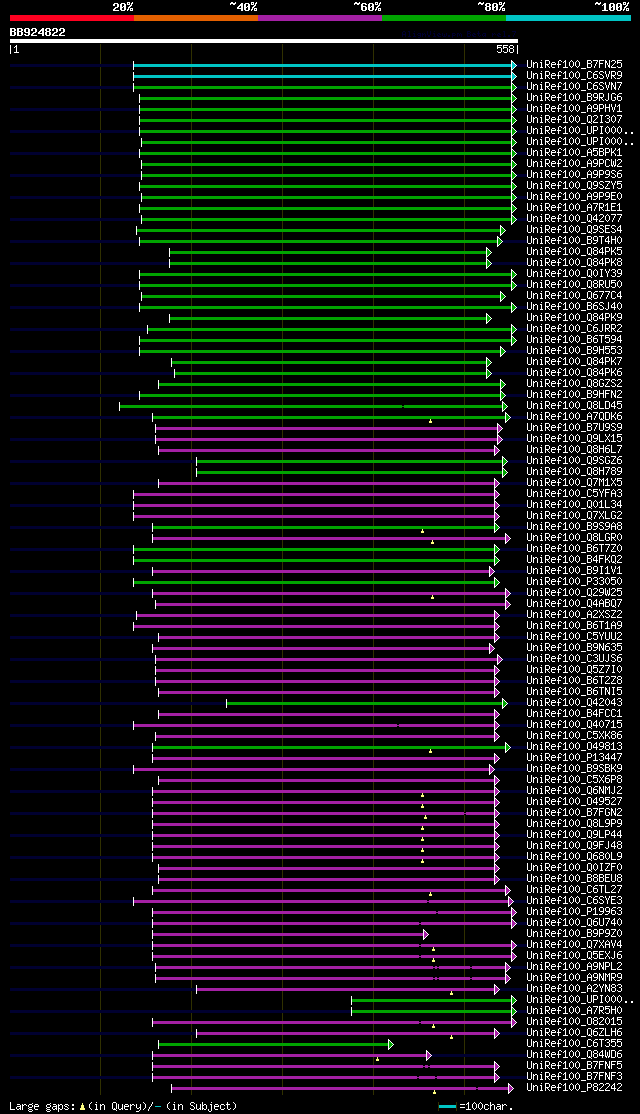Select the white query sequence bar BB924822

tap(264, 41)
